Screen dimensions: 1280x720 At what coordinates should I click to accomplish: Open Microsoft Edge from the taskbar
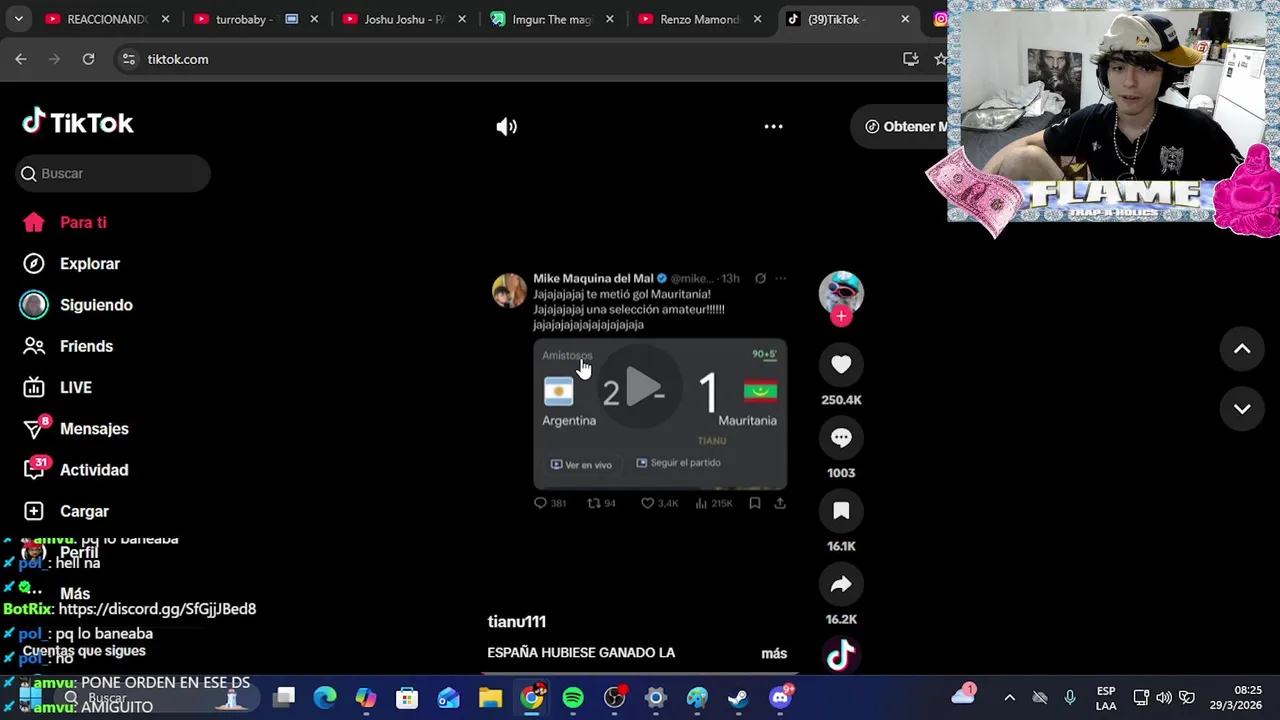coord(325,697)
